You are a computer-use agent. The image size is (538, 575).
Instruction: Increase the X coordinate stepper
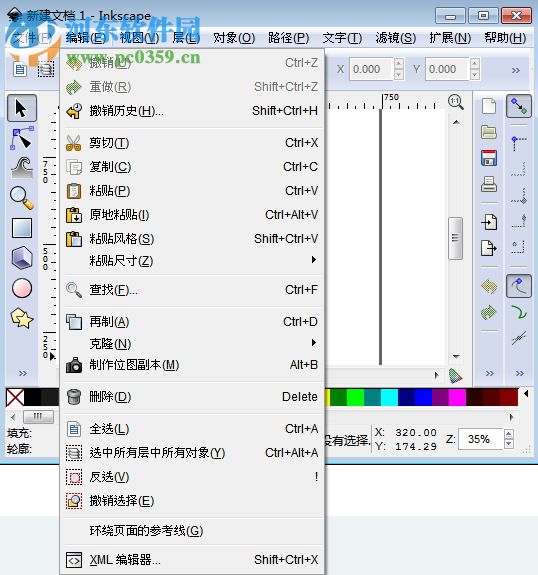(x=399, y=64)
